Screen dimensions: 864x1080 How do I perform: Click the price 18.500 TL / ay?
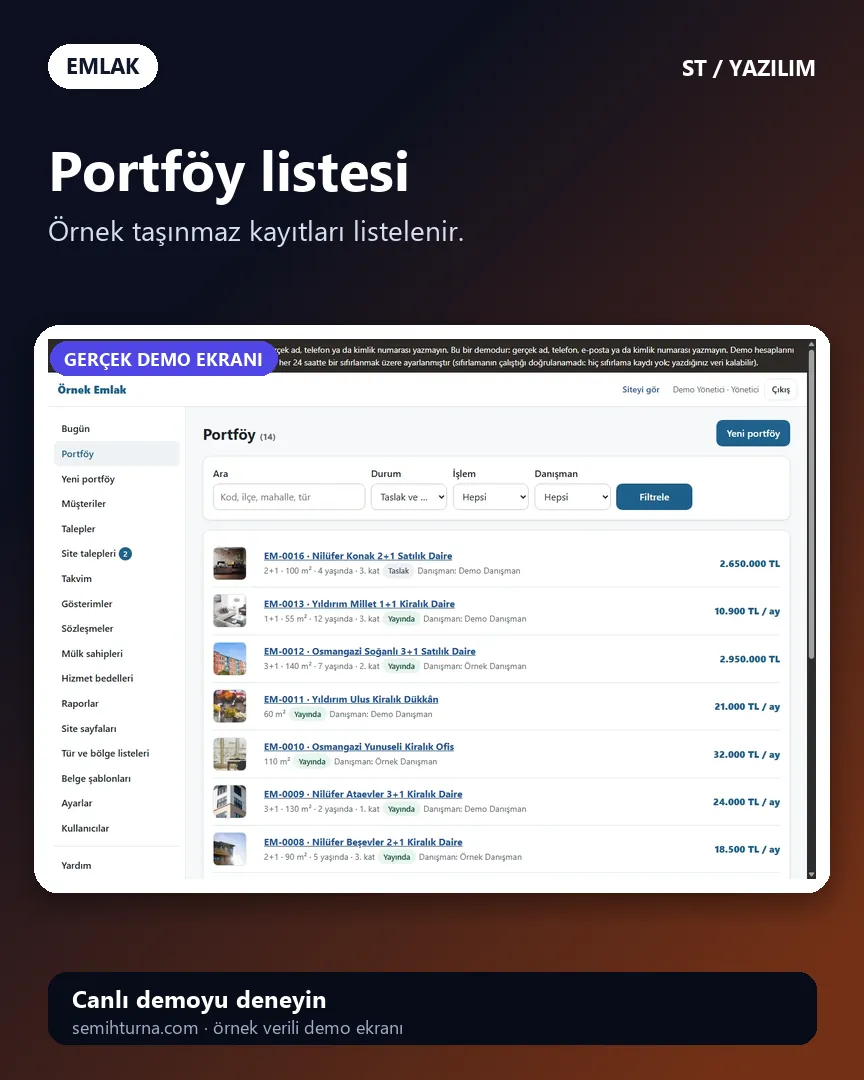tap(747, 850)
